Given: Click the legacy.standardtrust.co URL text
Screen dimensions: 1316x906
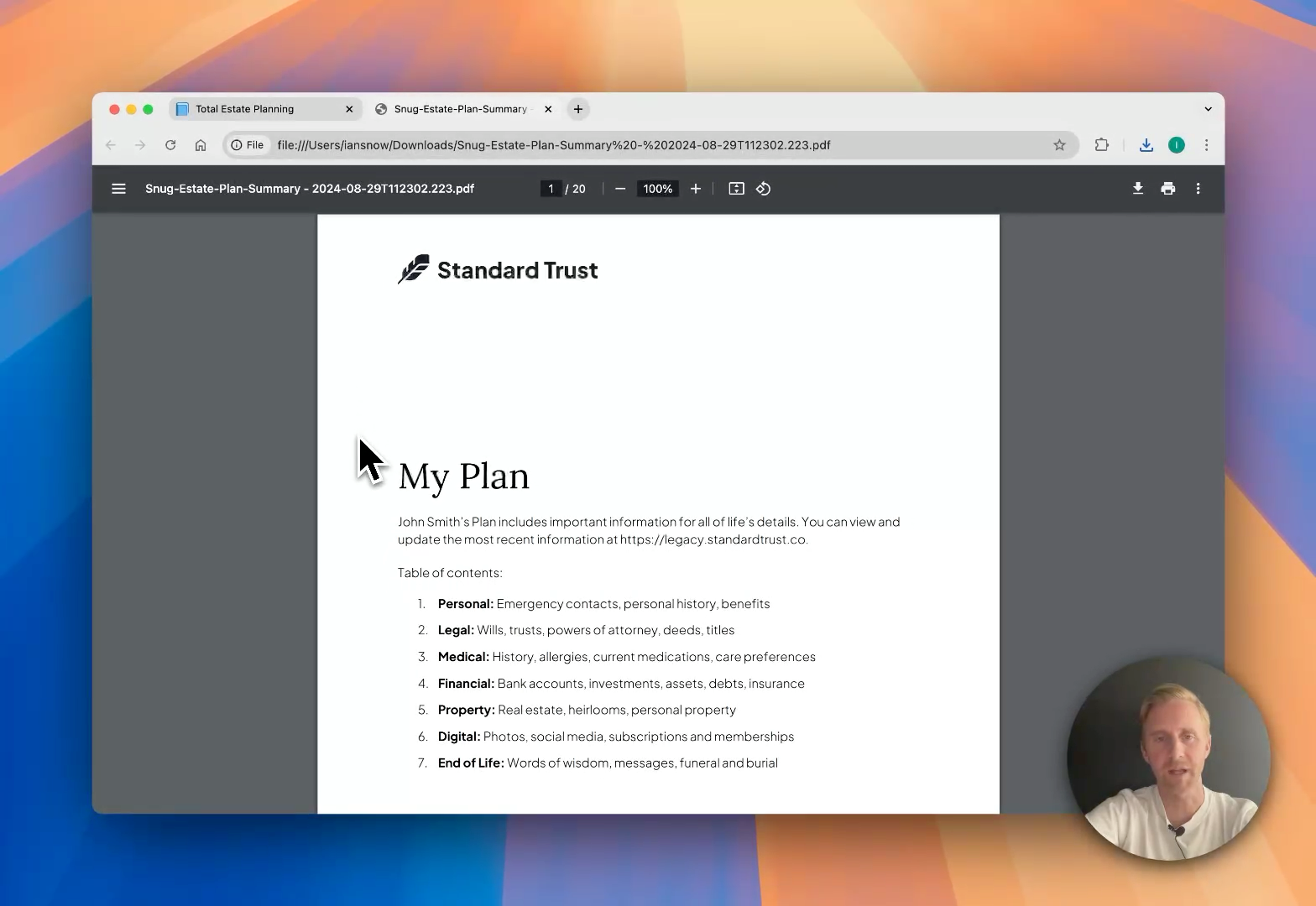Looking at the screenshot, I should pyautogui.click(x=713, y=539).
